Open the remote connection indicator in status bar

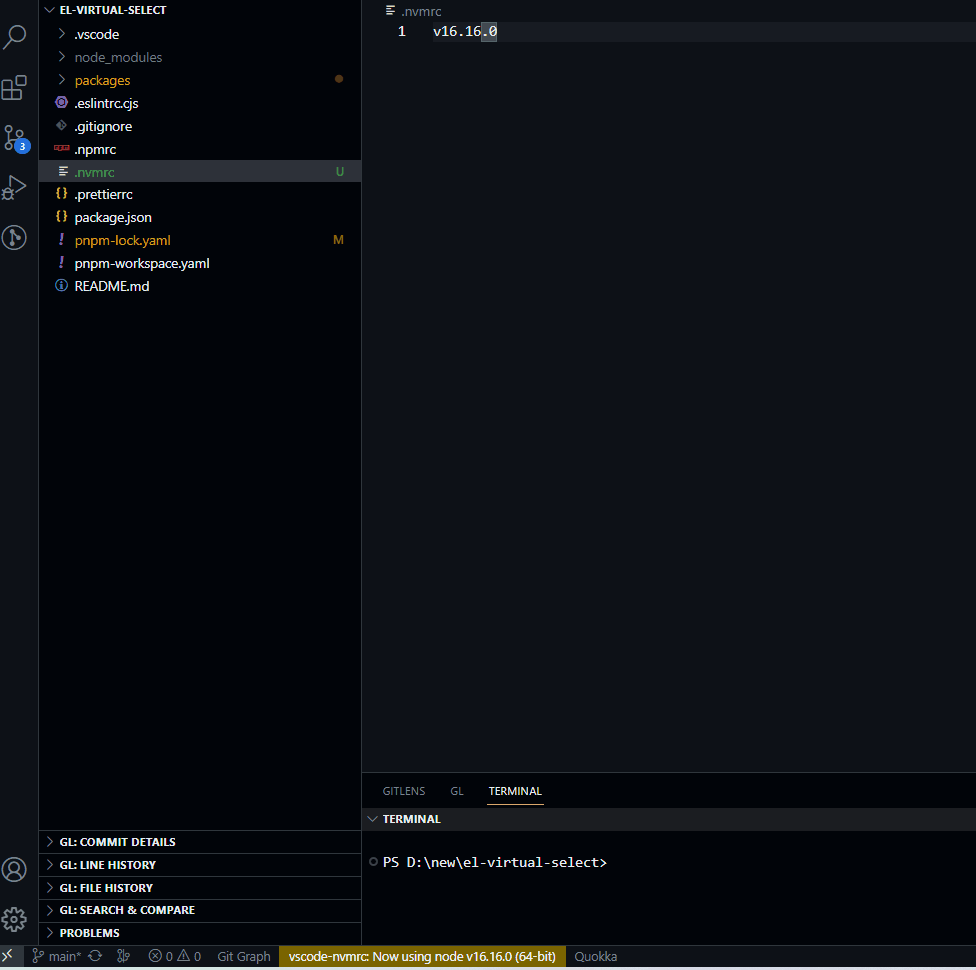click(x=8, y=956)
